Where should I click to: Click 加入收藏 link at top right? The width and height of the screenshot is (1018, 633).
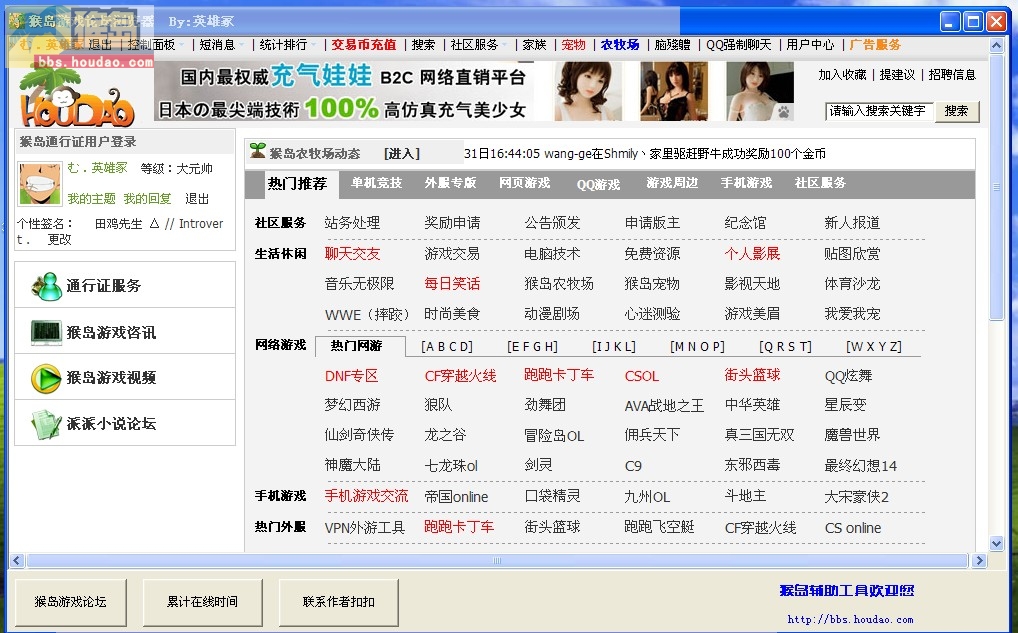pos(842,75)
